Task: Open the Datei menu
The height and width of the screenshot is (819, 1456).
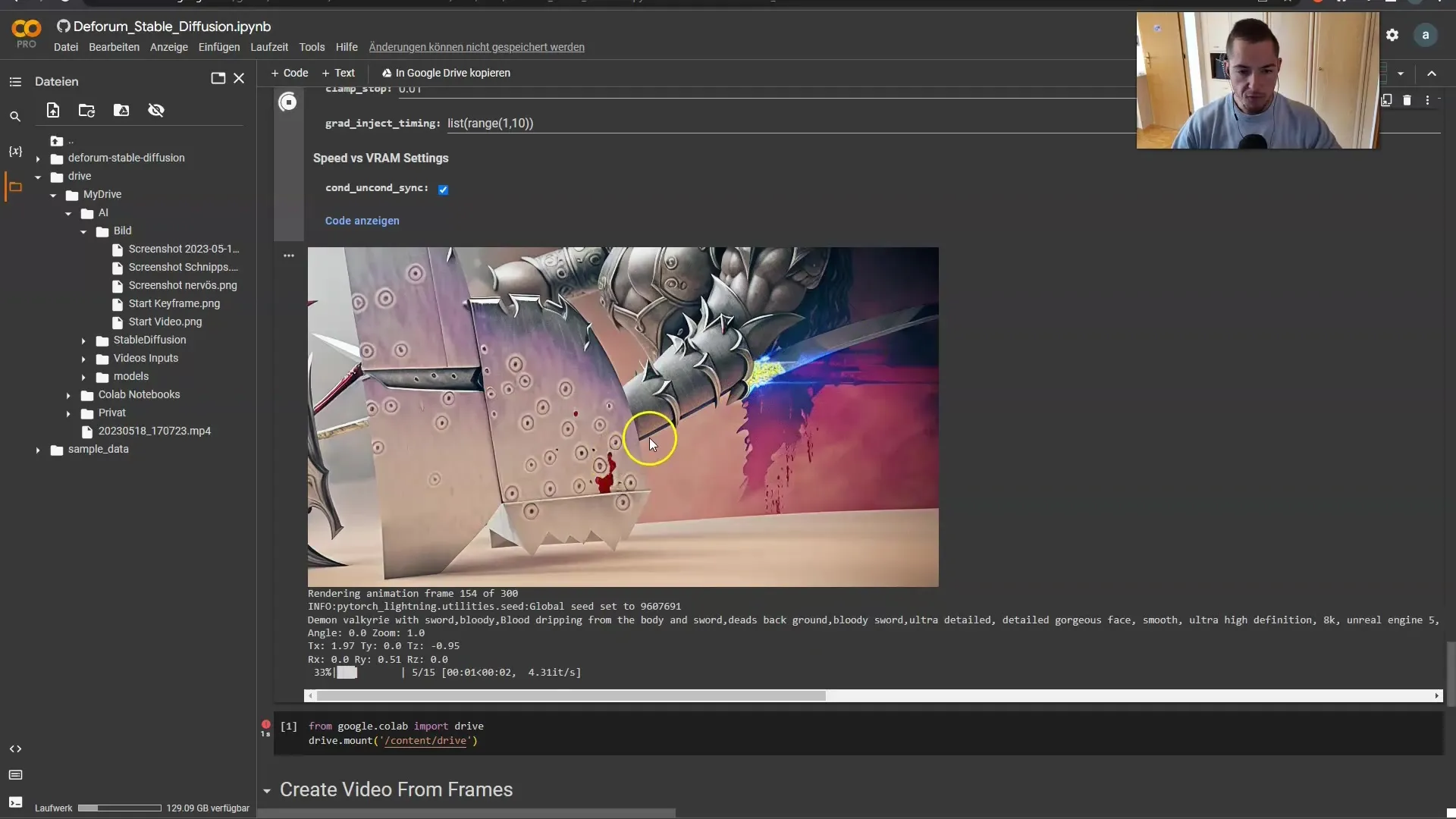Action: [66, 47]
